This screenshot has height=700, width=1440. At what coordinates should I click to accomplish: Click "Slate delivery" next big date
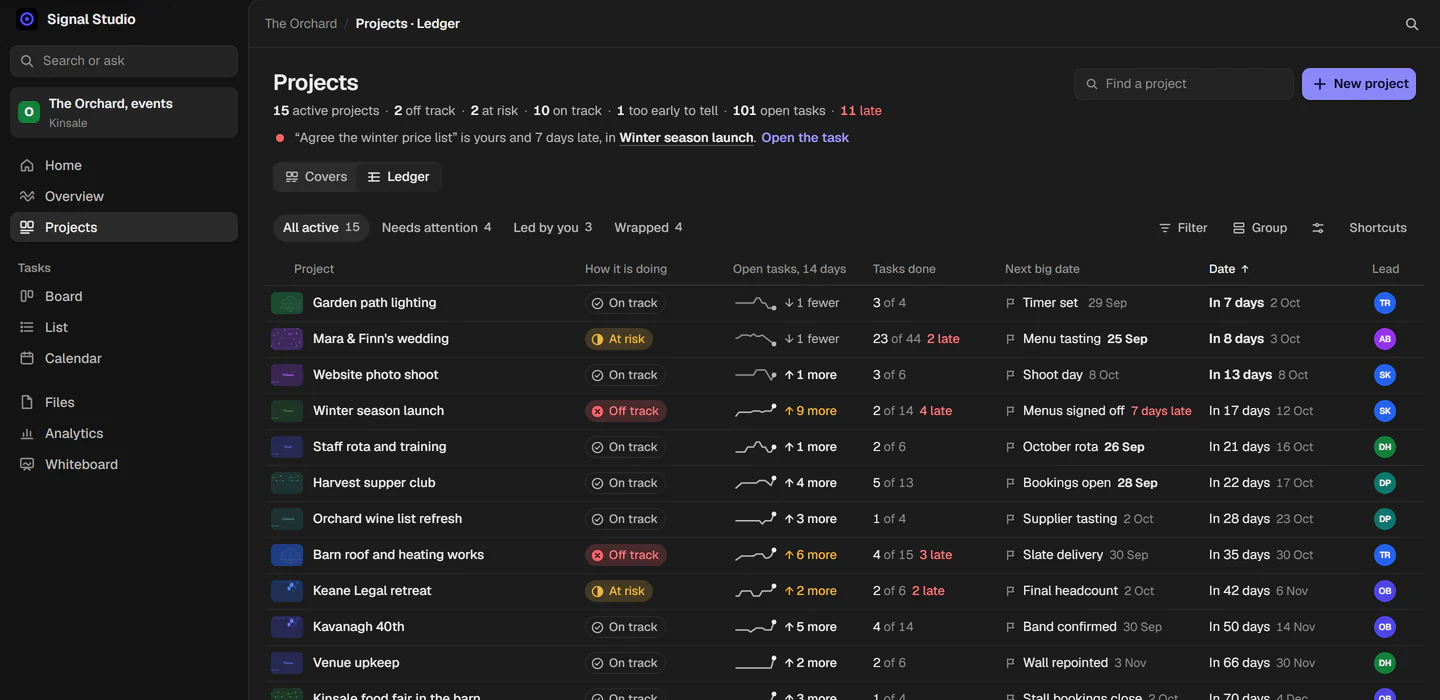(x=1063, y=555)
